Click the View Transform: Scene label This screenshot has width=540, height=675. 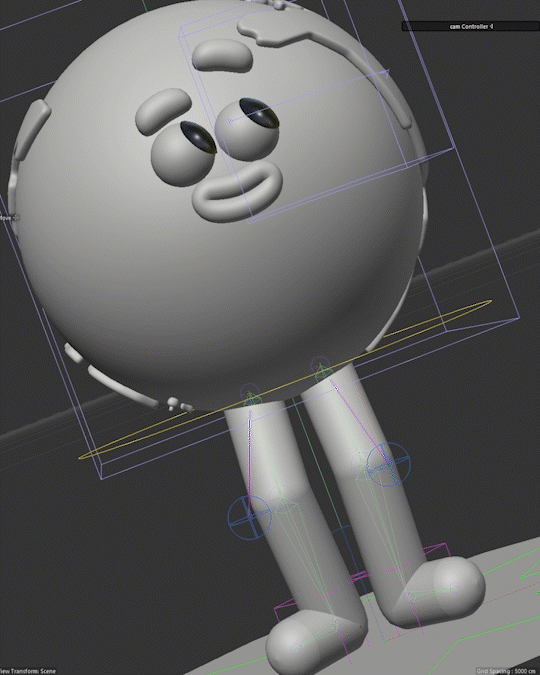click(28, 671)
